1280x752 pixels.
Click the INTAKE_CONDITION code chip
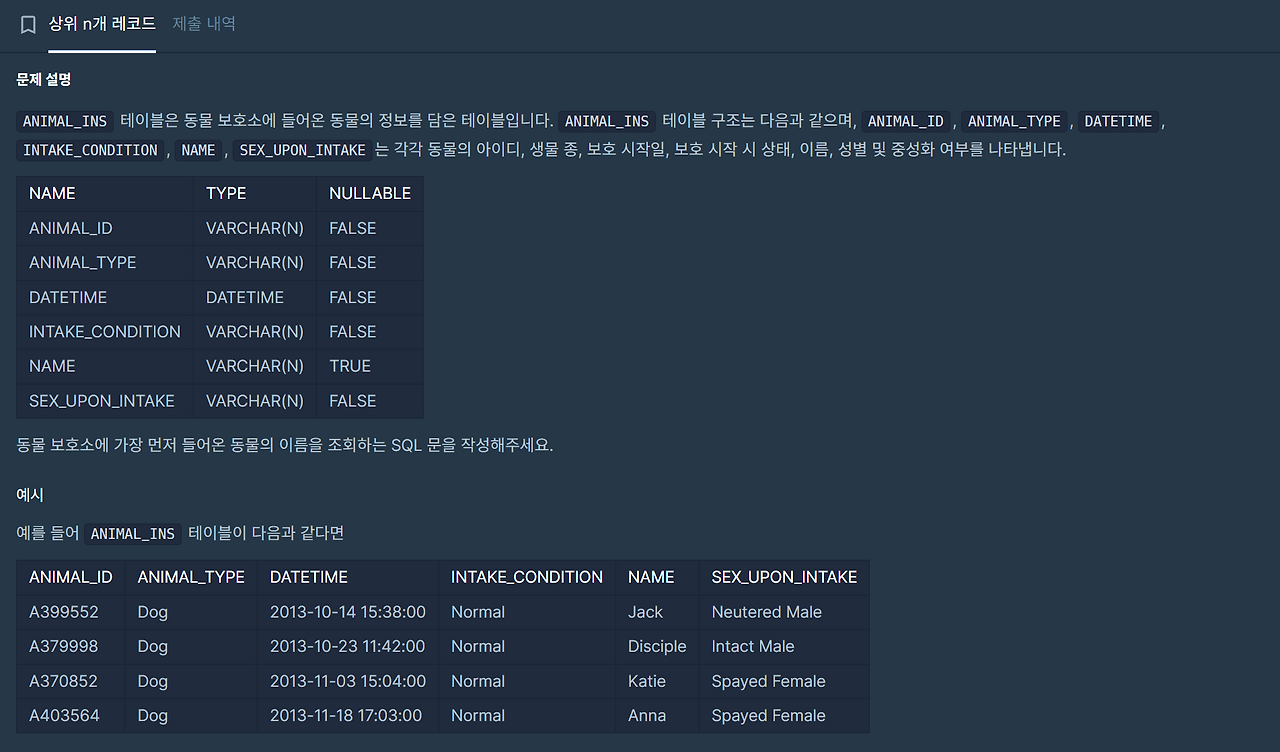90,150
